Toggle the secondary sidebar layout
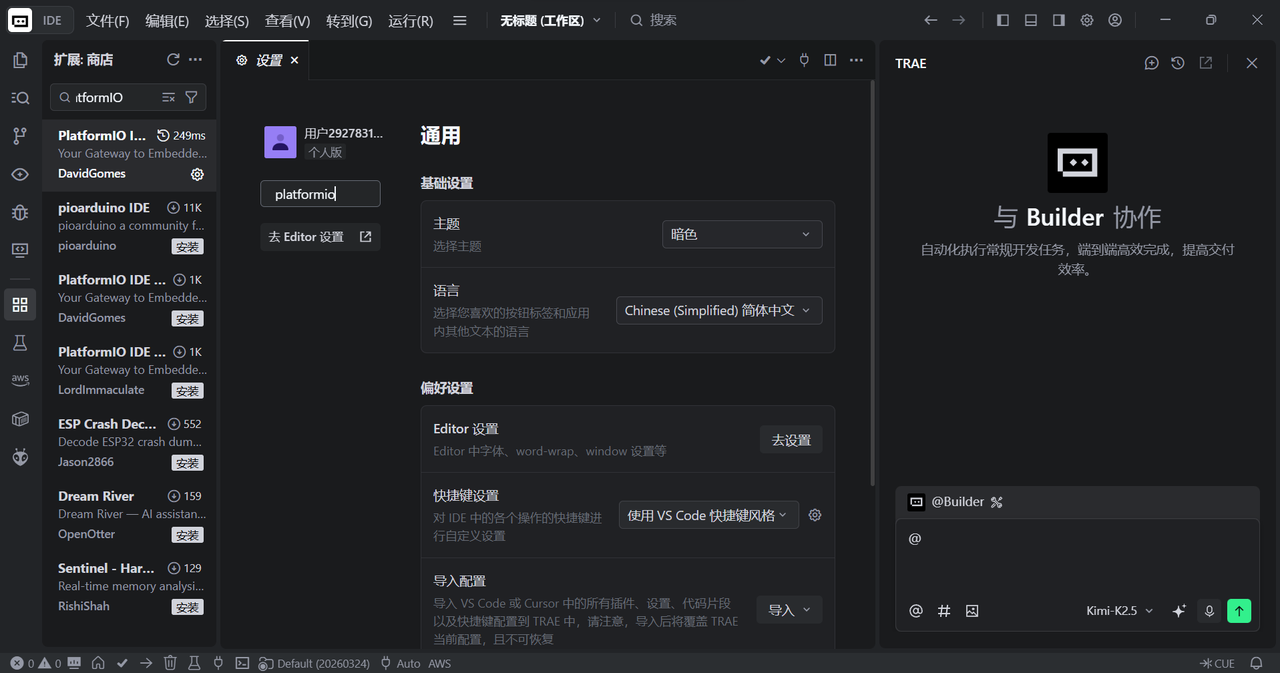This screenshot has width=1280, height=673. pos(1059,20)
